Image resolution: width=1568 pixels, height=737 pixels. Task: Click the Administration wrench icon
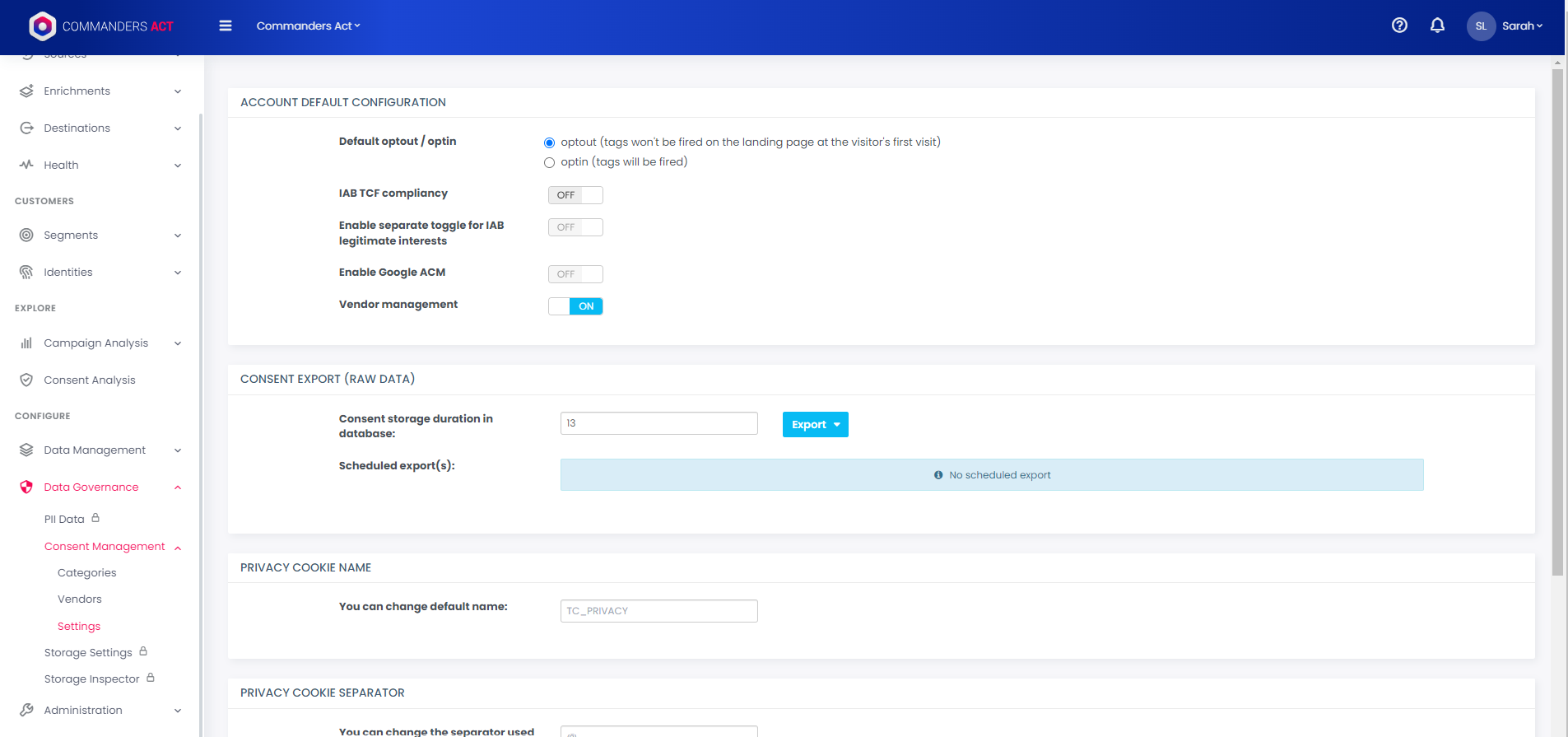tap(26, 710)
